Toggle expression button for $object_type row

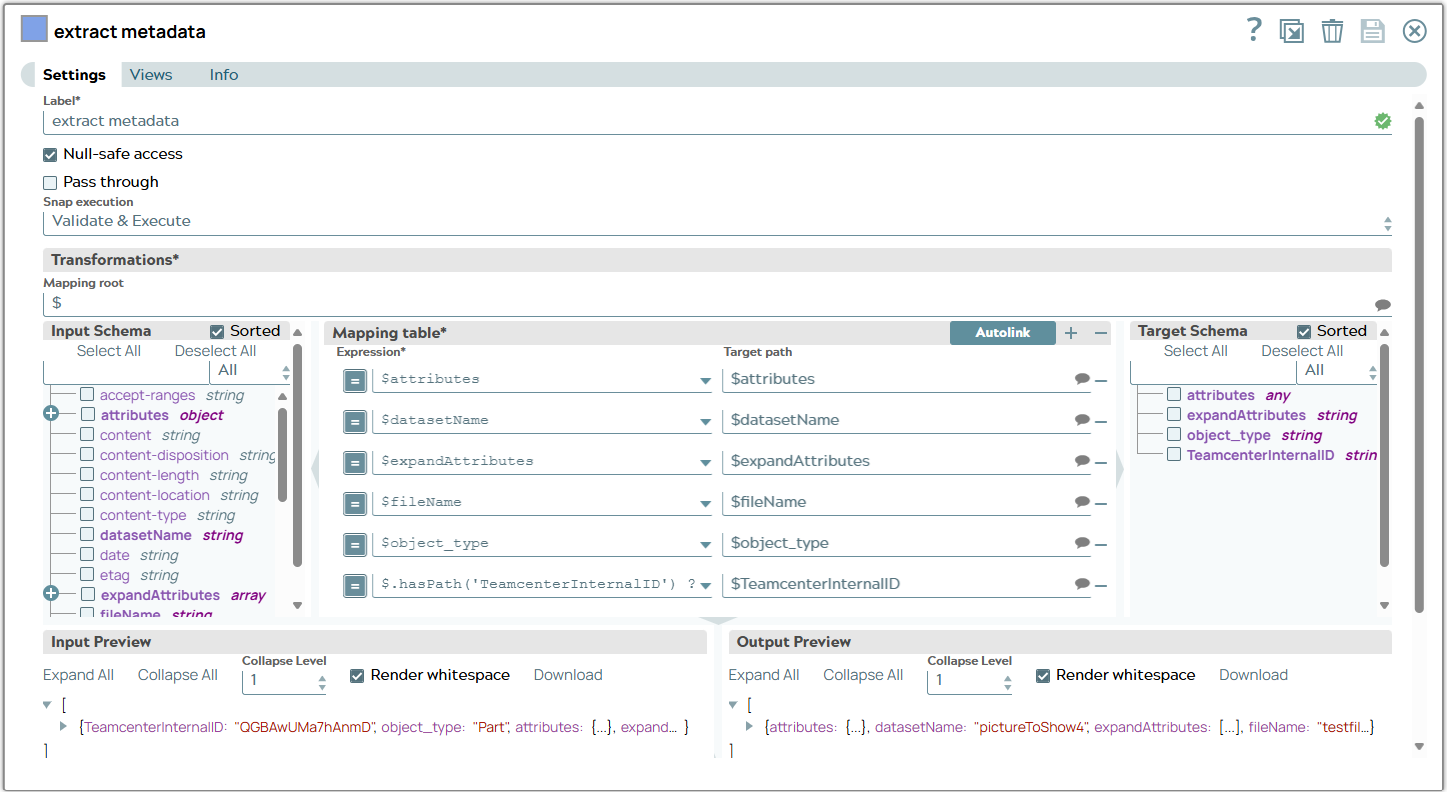click(355, 544)
